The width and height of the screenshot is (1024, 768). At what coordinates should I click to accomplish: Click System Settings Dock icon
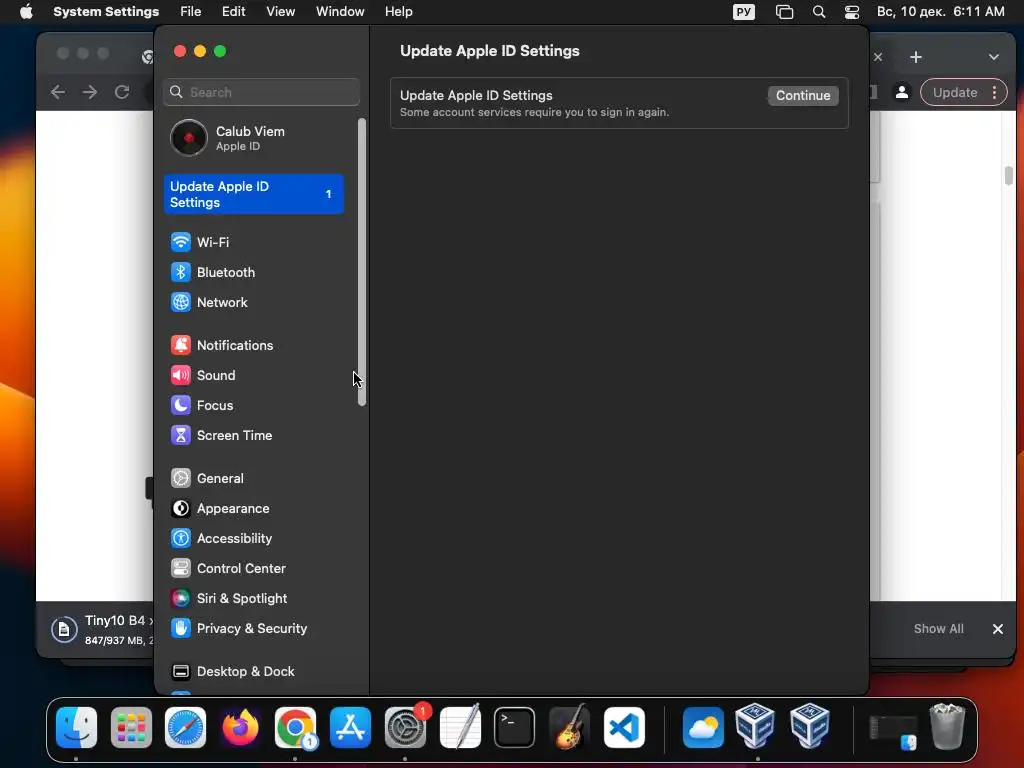pos(405,728)
